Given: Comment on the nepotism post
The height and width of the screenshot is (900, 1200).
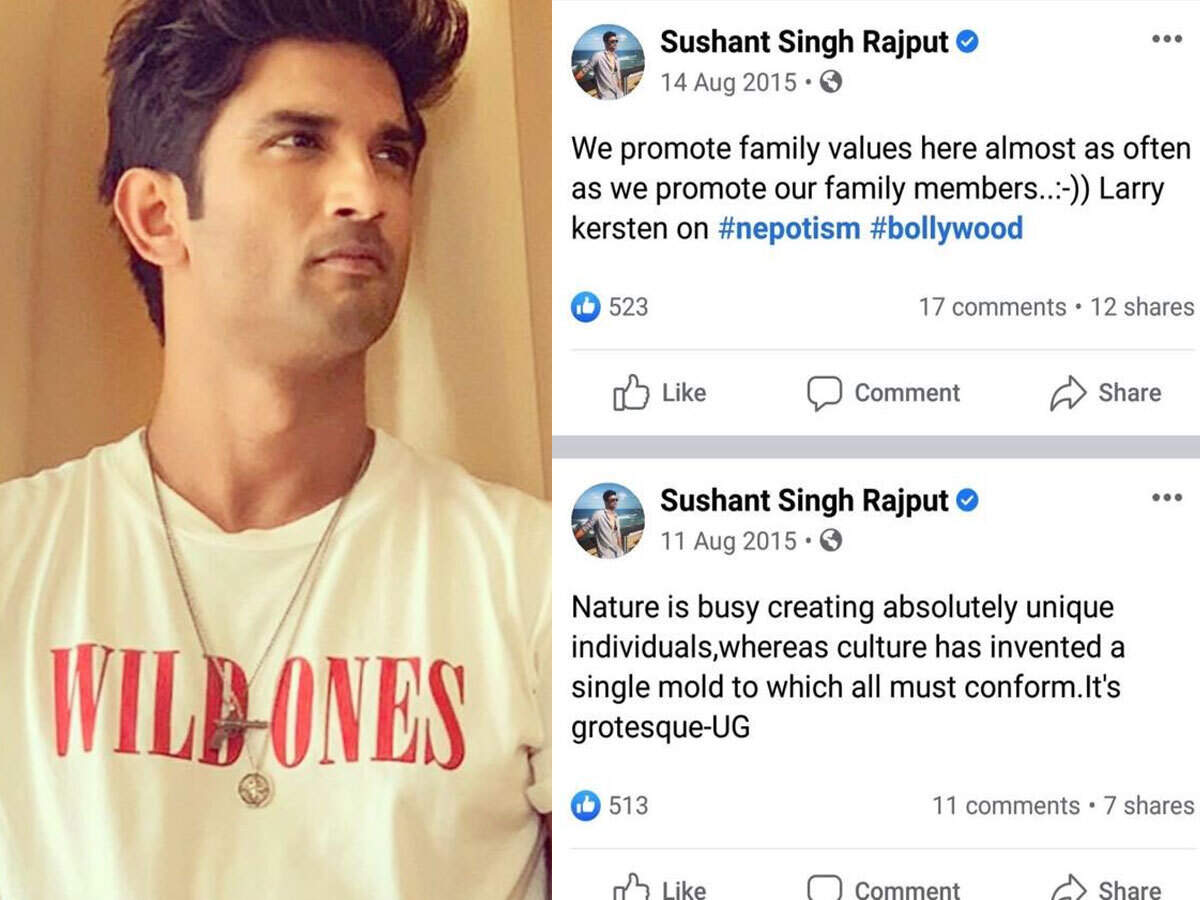Looking at the screenshot, I should click(883, 393).
